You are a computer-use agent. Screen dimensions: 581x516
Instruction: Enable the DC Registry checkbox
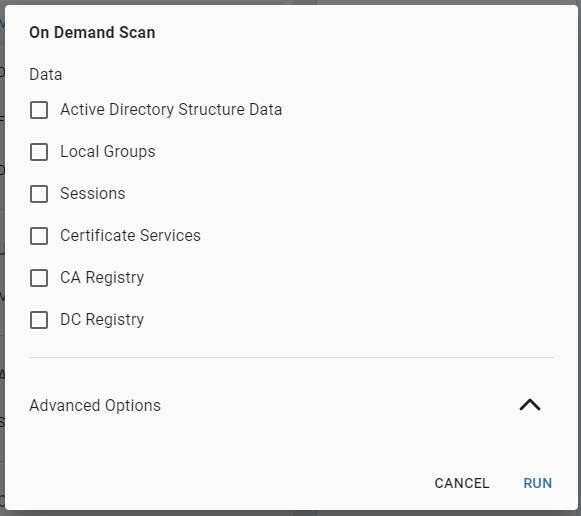coord(39,320)
